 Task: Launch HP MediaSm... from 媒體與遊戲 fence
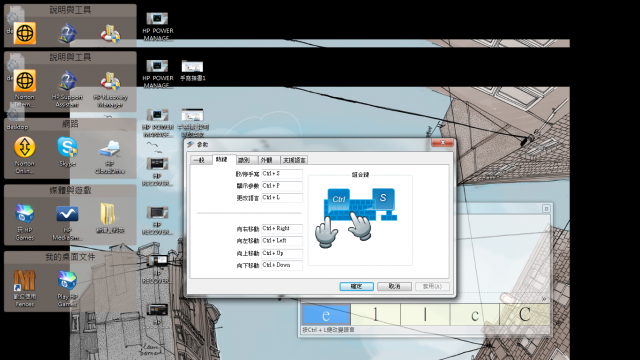[67, 222]
